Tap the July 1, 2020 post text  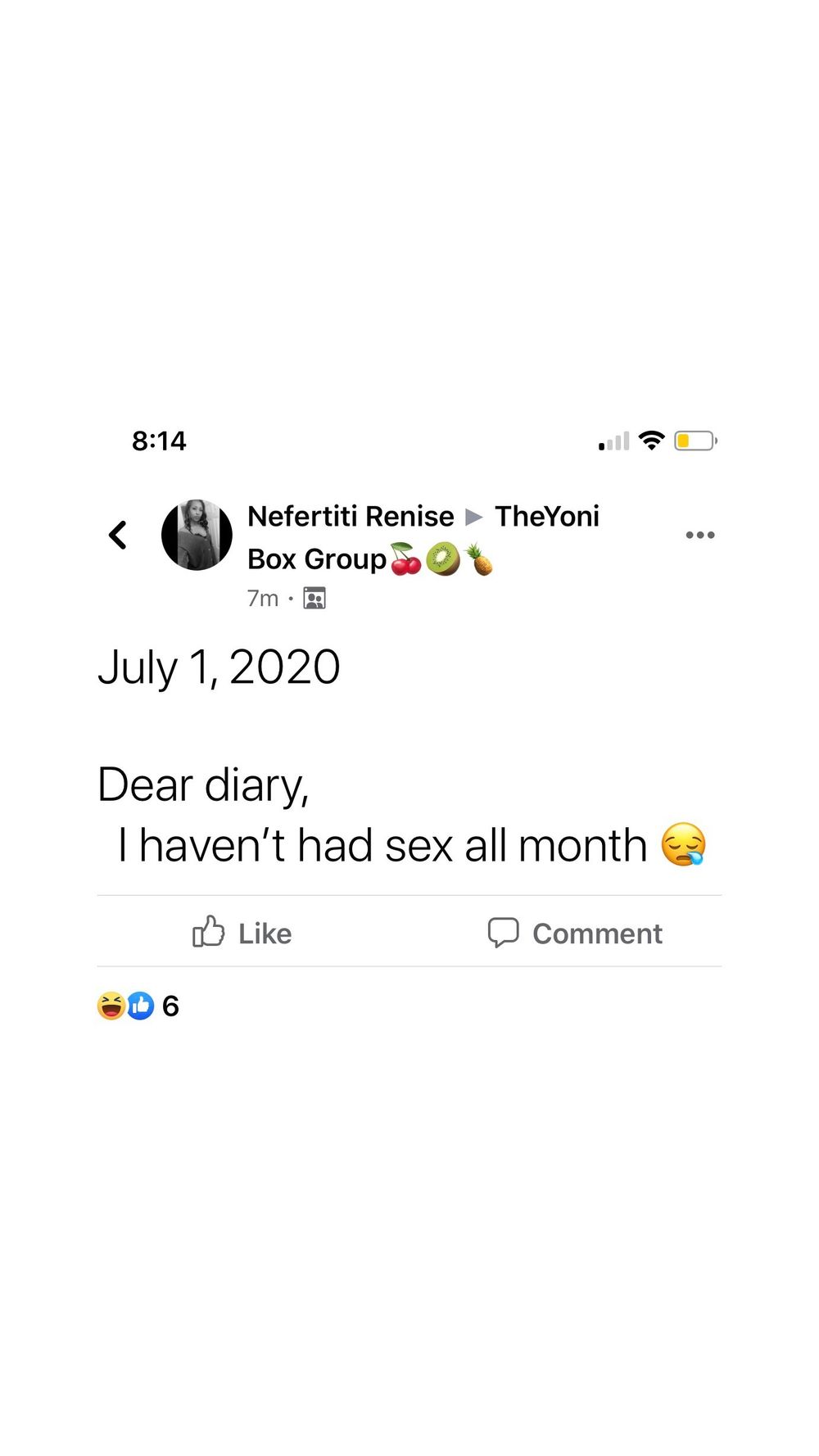point(219,667)
